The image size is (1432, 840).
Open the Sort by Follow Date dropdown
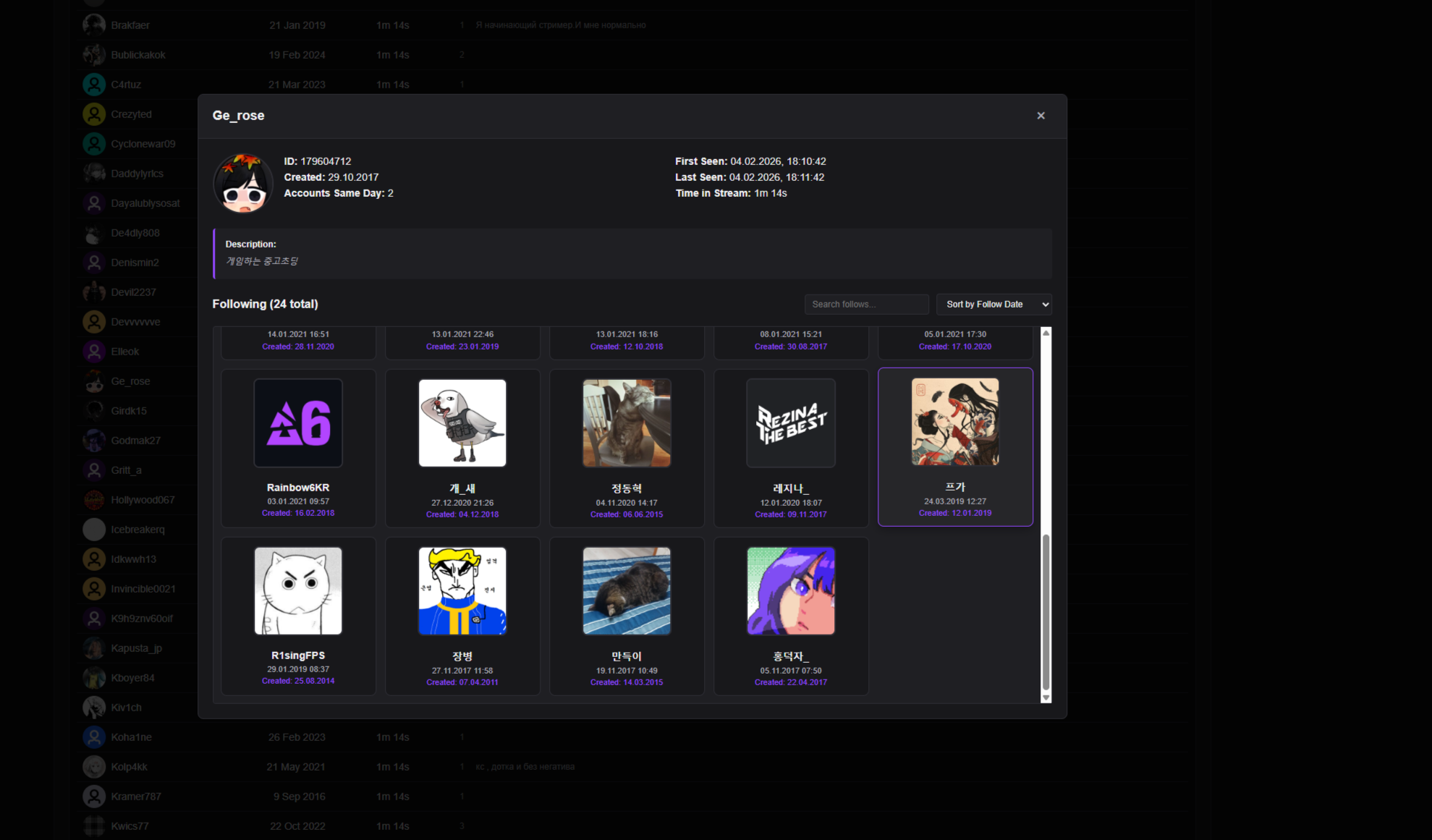click(993, 305)
